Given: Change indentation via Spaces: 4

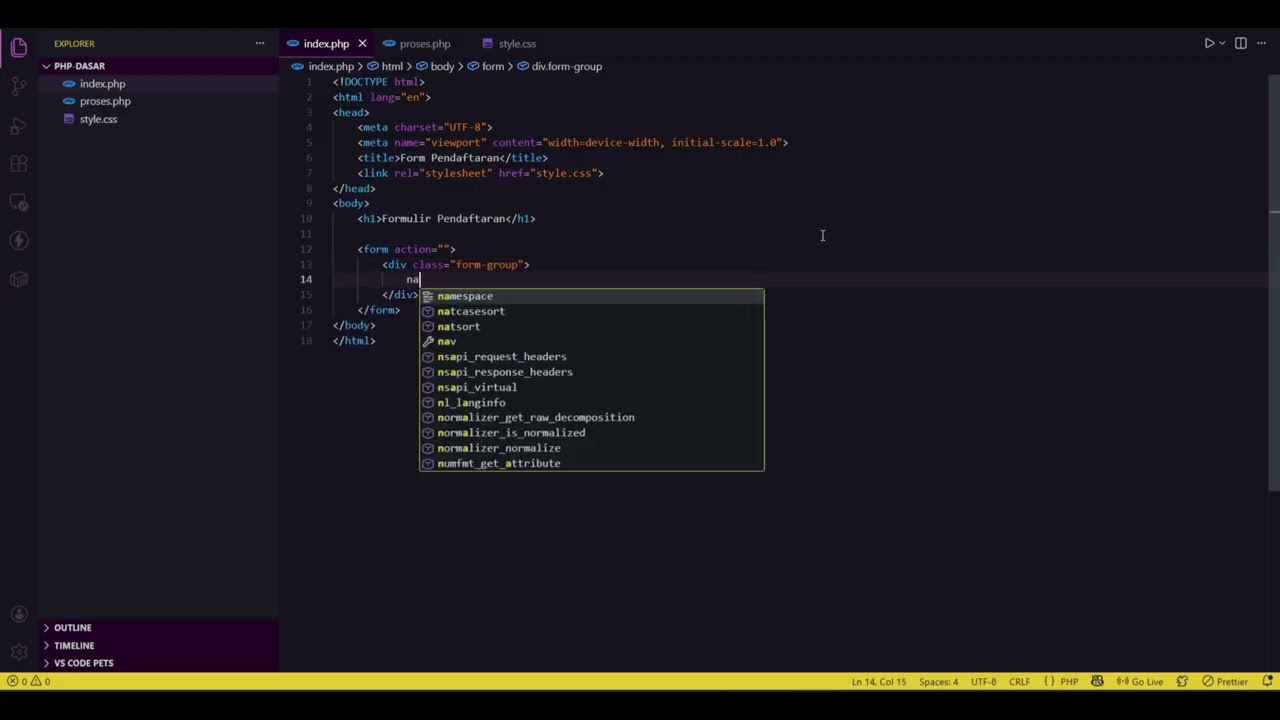Looking at the screenshot, I should point(938,682).
